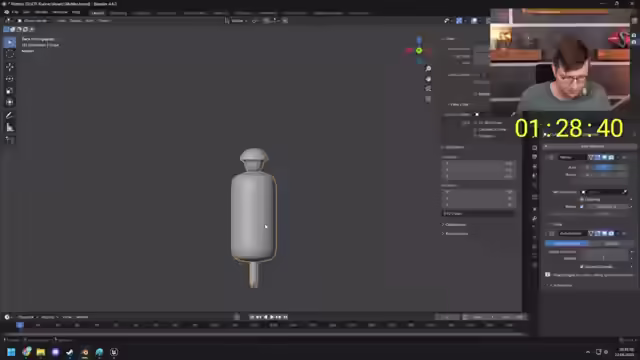Expand the Collections section in the sidebar
640x360 pixels.
[x=454, y=224]
